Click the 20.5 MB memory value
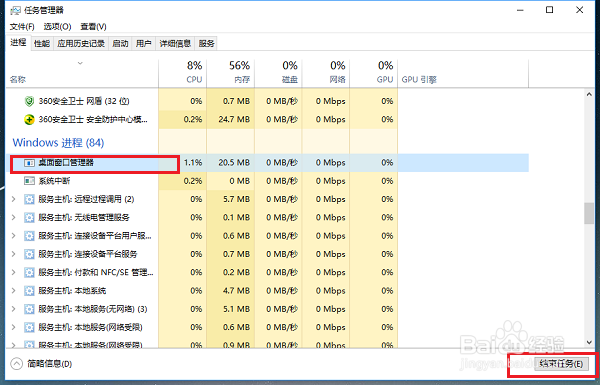This screenshot has height=385, width=600. (x=234, y=163)
